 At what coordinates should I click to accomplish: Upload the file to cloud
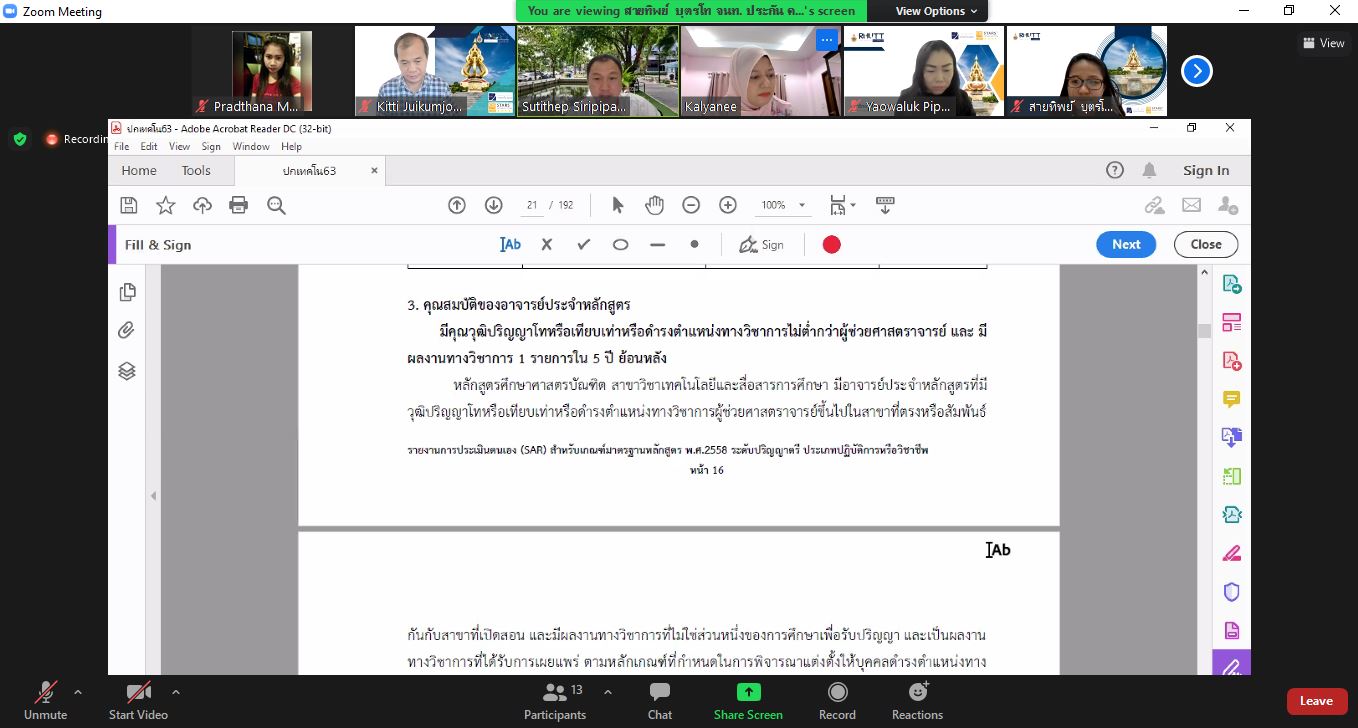tap(202, 205)
